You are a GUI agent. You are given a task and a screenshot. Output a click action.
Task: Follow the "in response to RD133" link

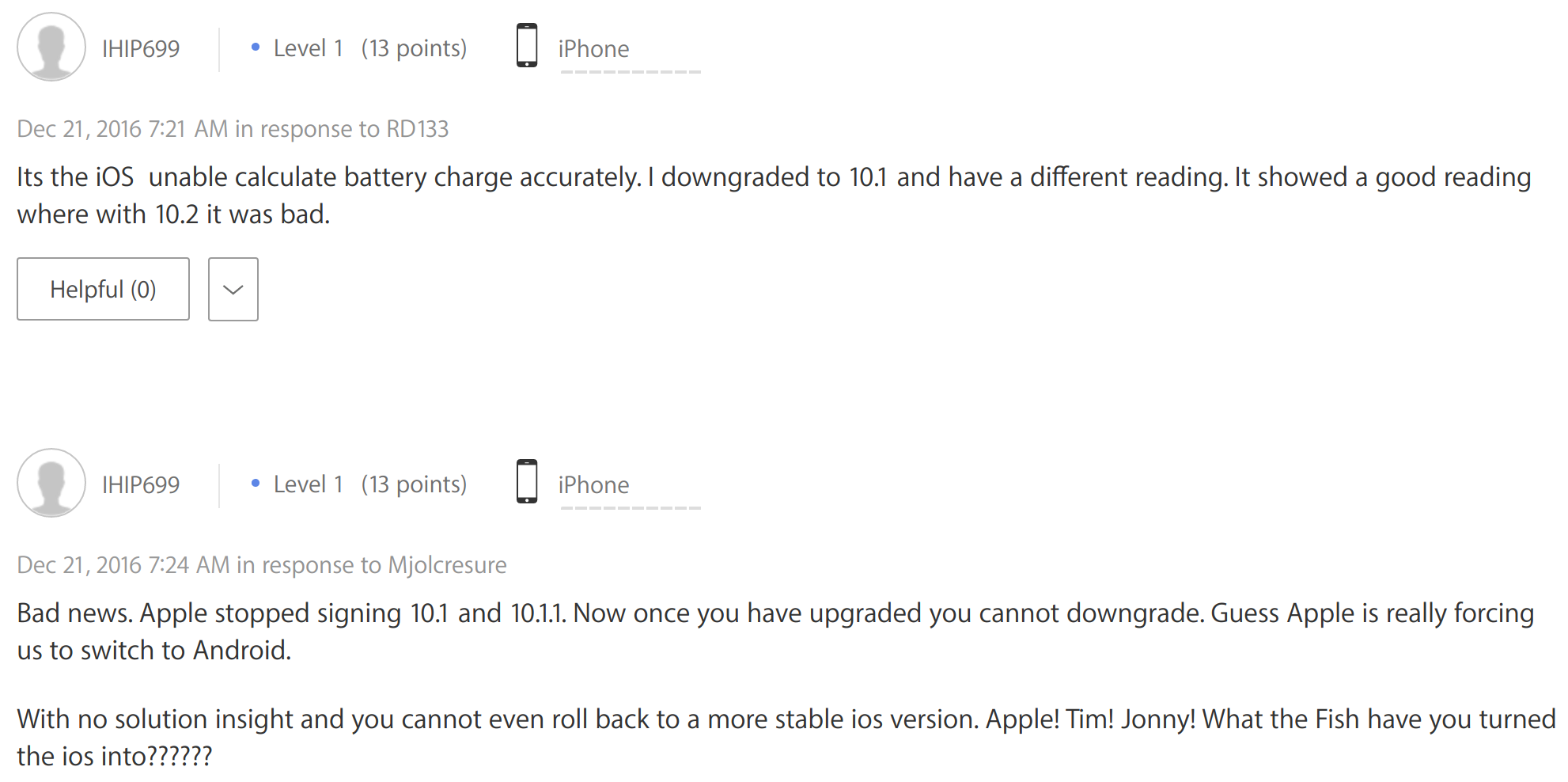click(x=342, y=129)
